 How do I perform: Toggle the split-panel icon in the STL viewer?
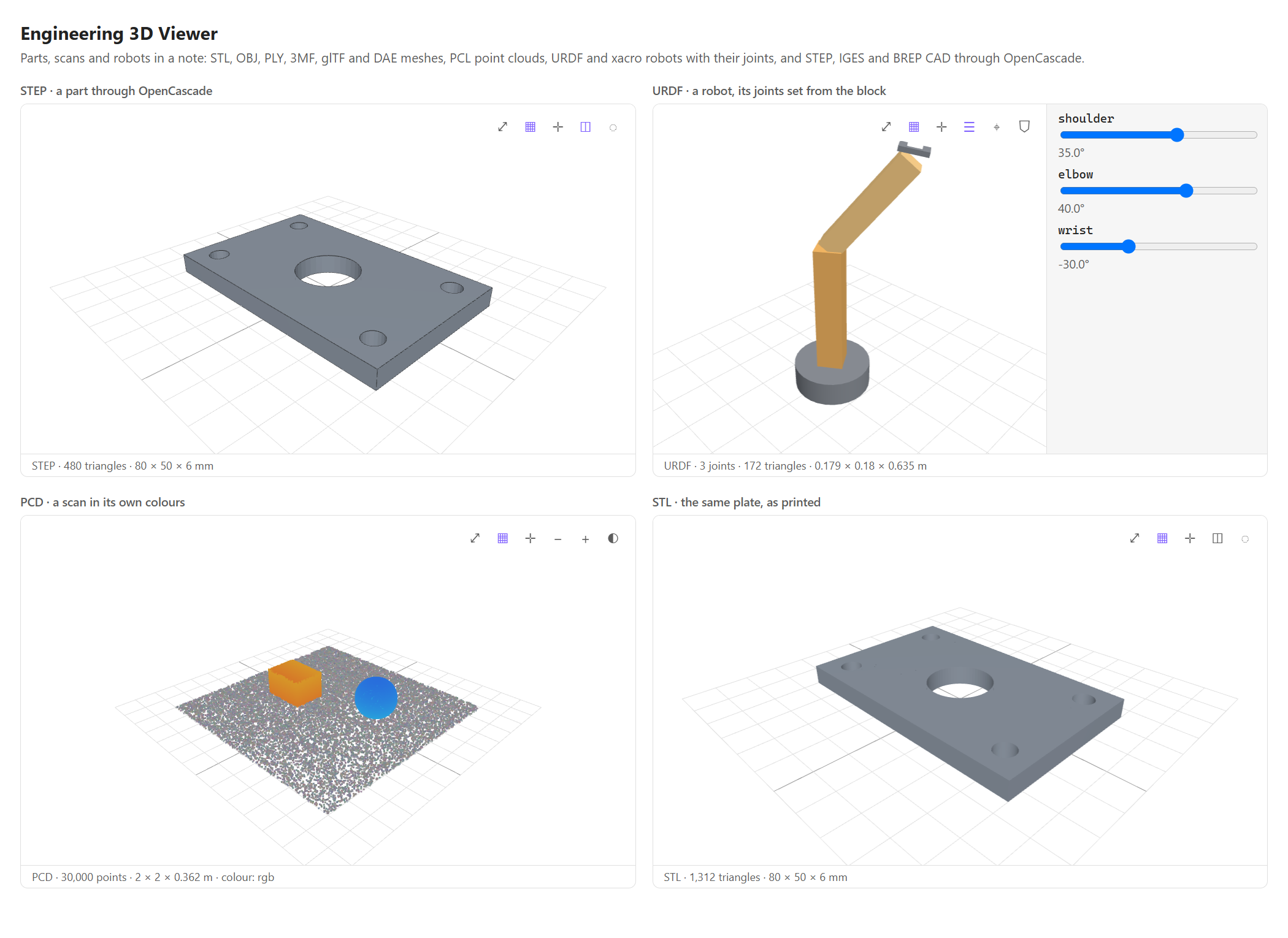point(1217,538)
